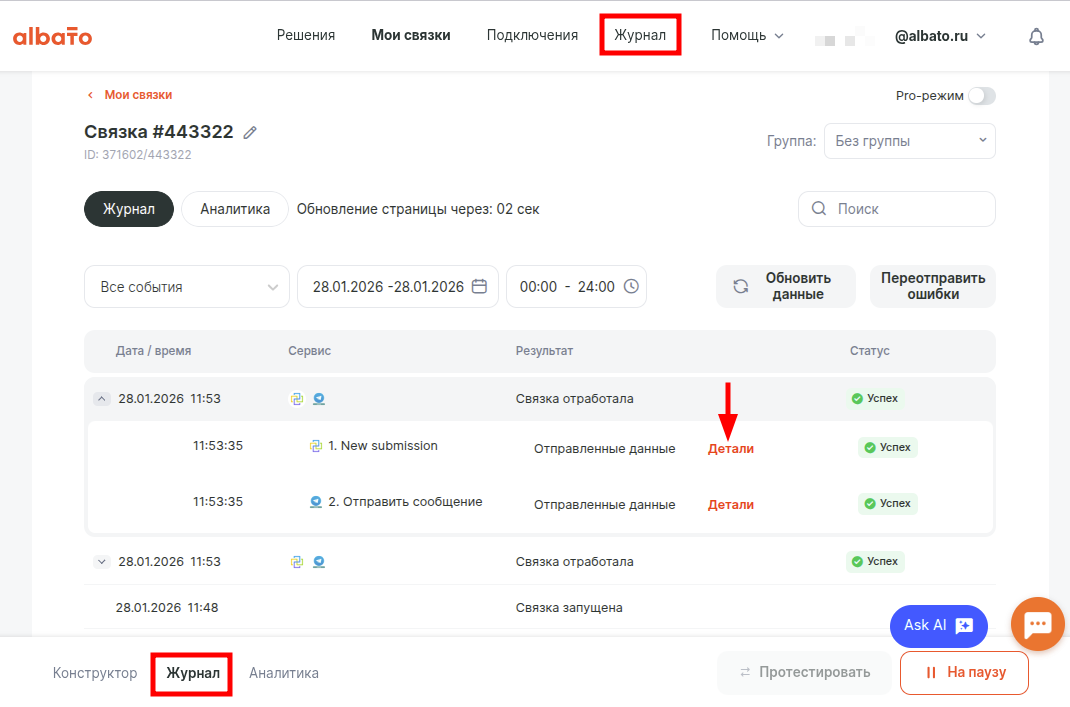Image resolution: width=1070 pixels, height=707 pixels.
Task: Open the Группа dropdown showing Без группы
Action: click(x=909, y=141)
